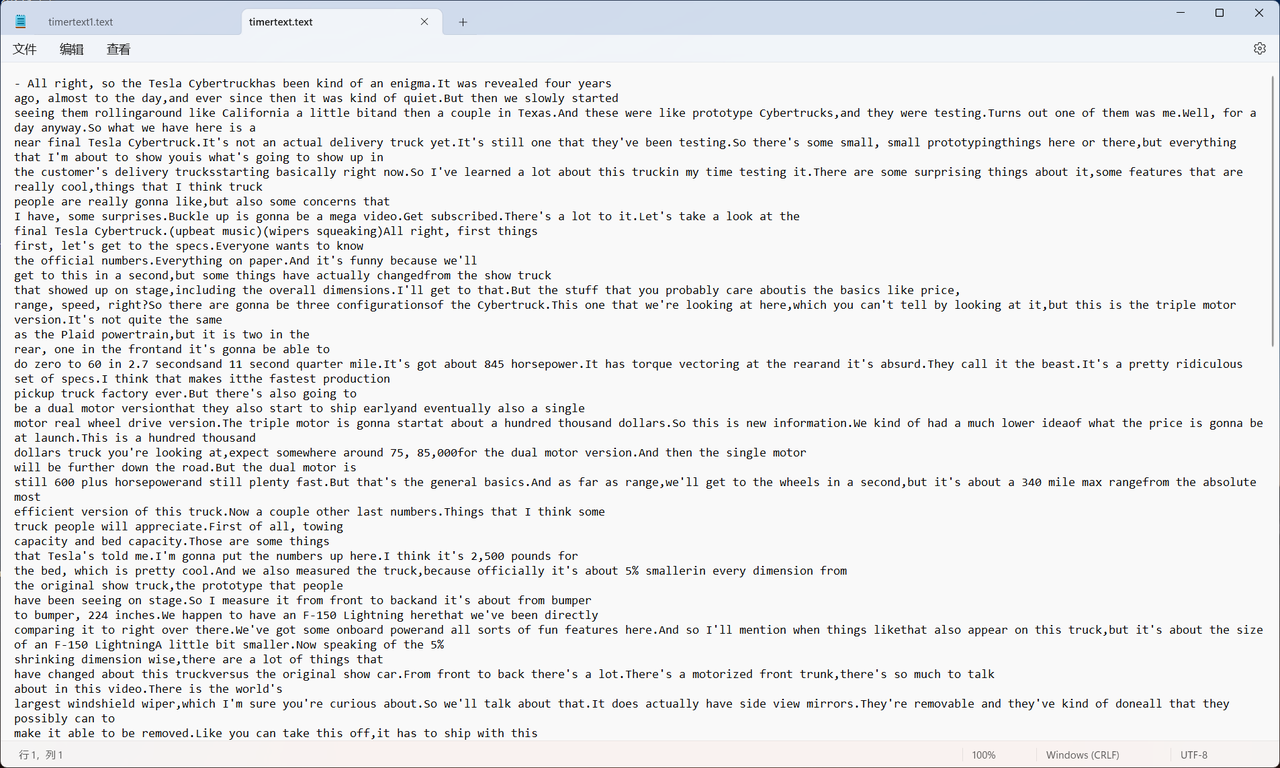The image size is (1280, 768).
Task: Close the timertext.text tab
Action: point(425,22)
